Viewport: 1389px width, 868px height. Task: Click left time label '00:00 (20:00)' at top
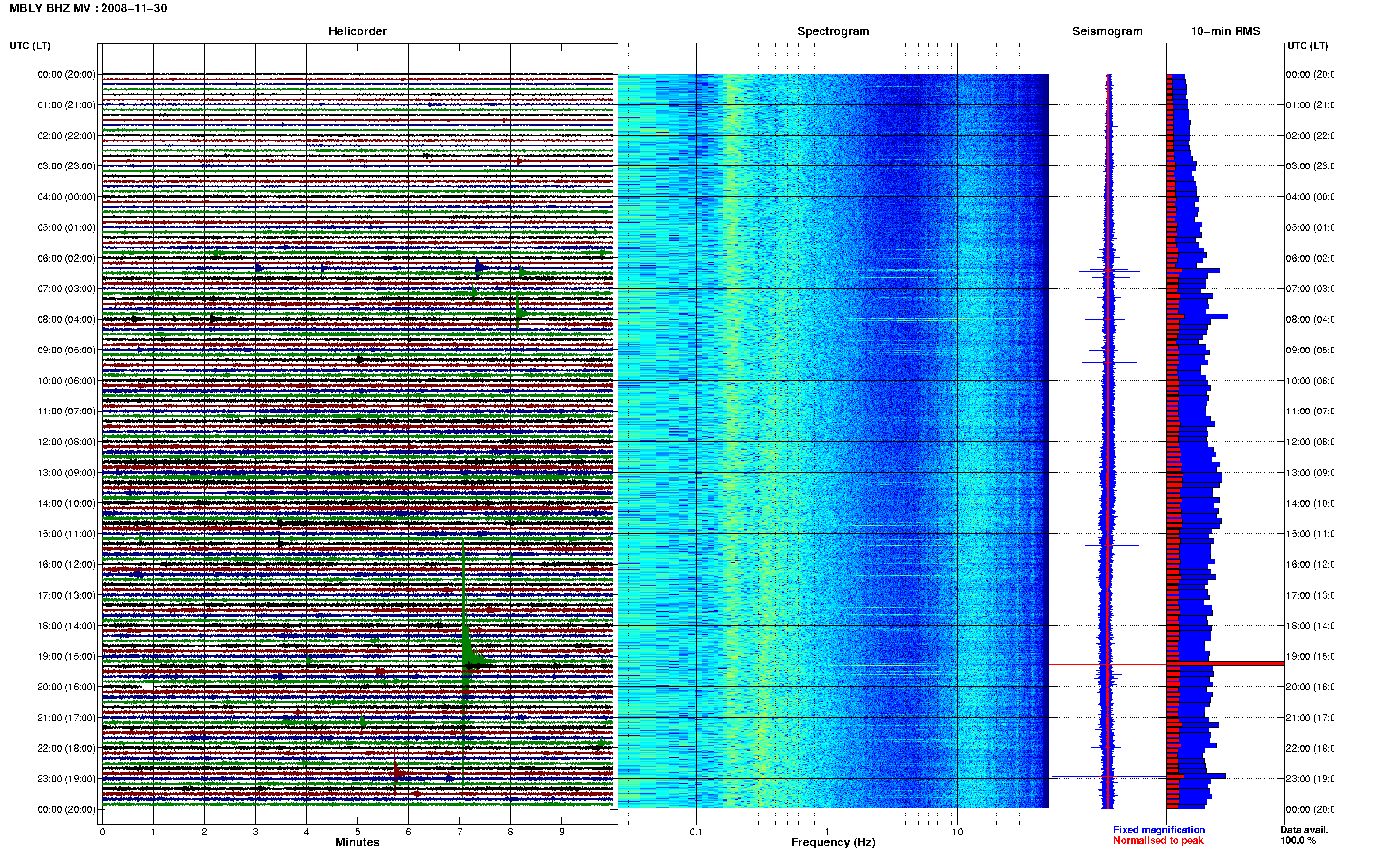coord(66,74)
